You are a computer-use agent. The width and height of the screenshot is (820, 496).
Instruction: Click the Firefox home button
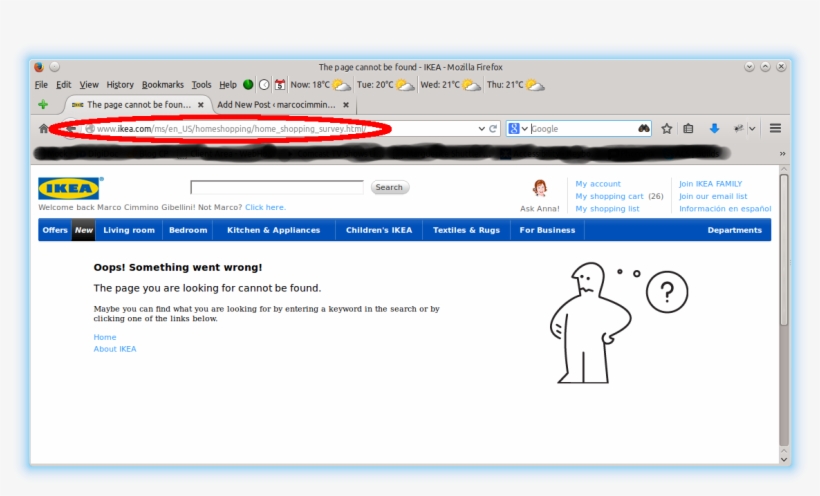coord(43,128)
